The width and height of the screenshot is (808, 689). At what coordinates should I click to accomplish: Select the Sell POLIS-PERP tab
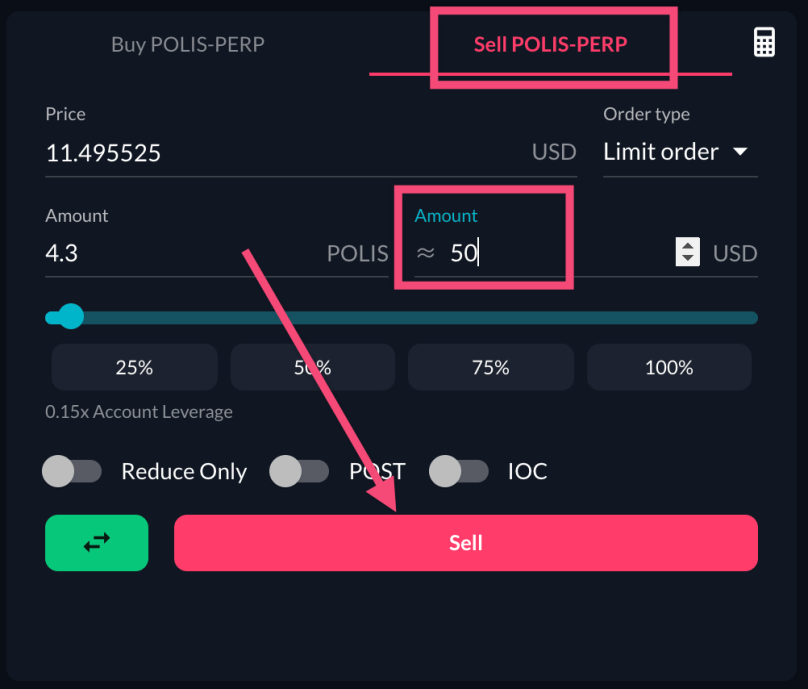(553, 44)
